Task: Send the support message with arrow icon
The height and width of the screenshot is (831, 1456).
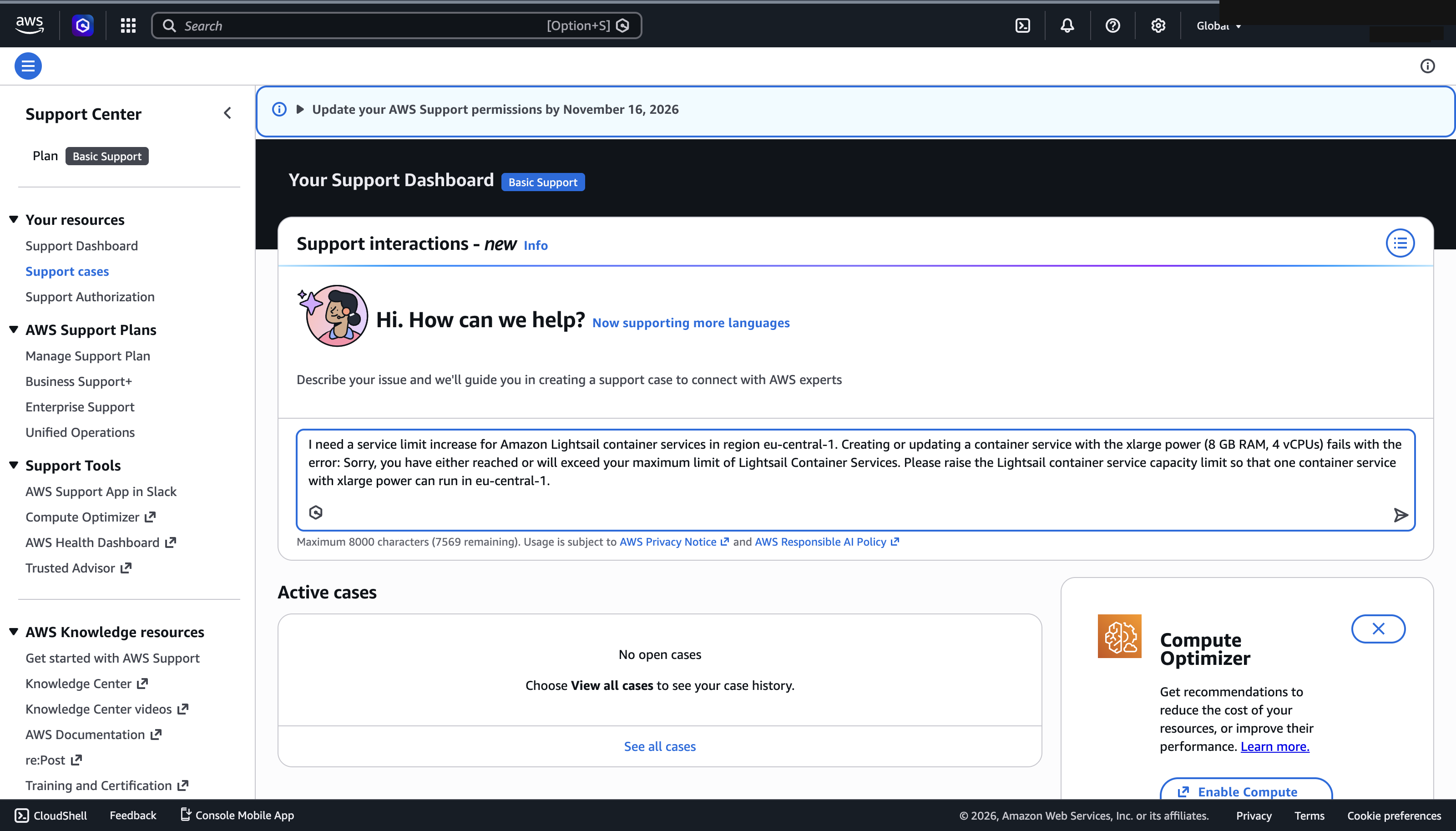Action: pyautogui.click(x=1400, y=515)
